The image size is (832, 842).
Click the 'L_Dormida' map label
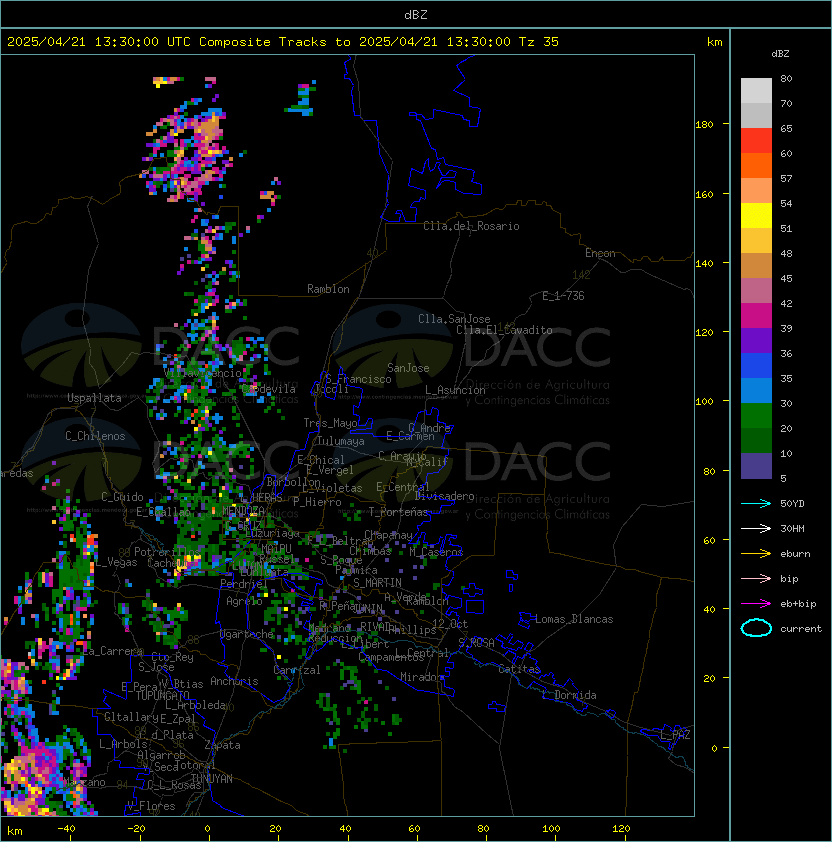coord(569,695)
